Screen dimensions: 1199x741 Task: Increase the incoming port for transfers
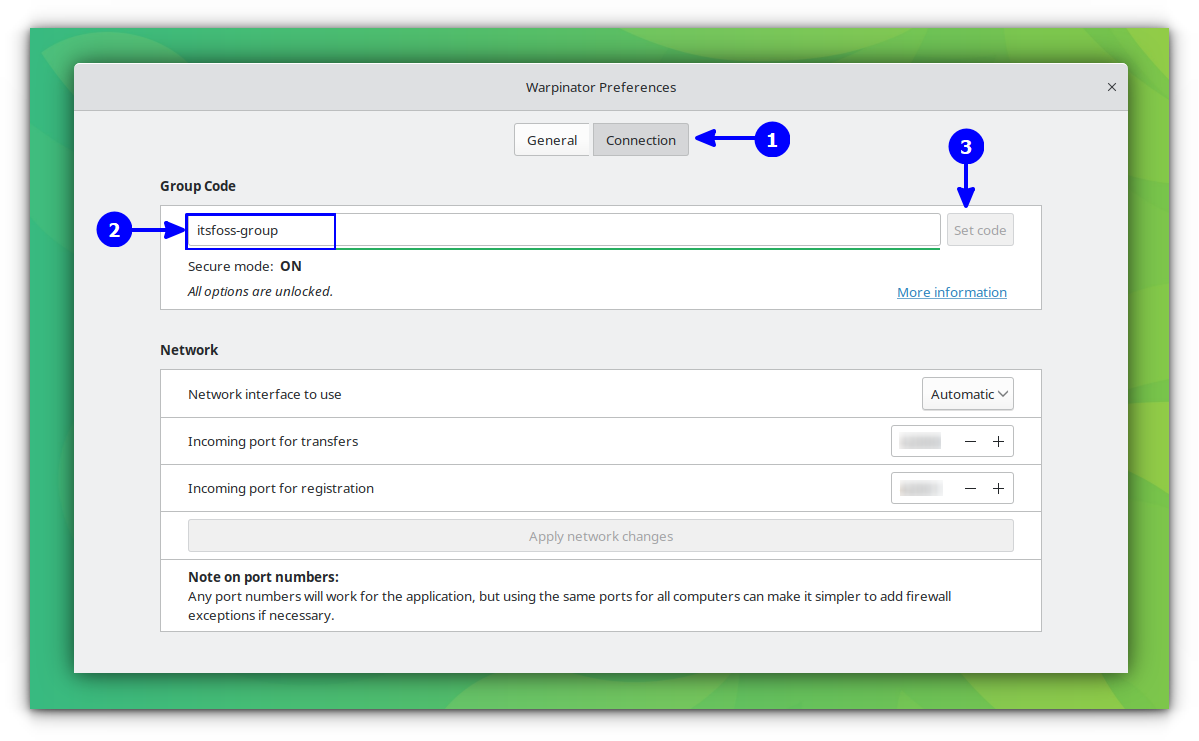point(998,441)
